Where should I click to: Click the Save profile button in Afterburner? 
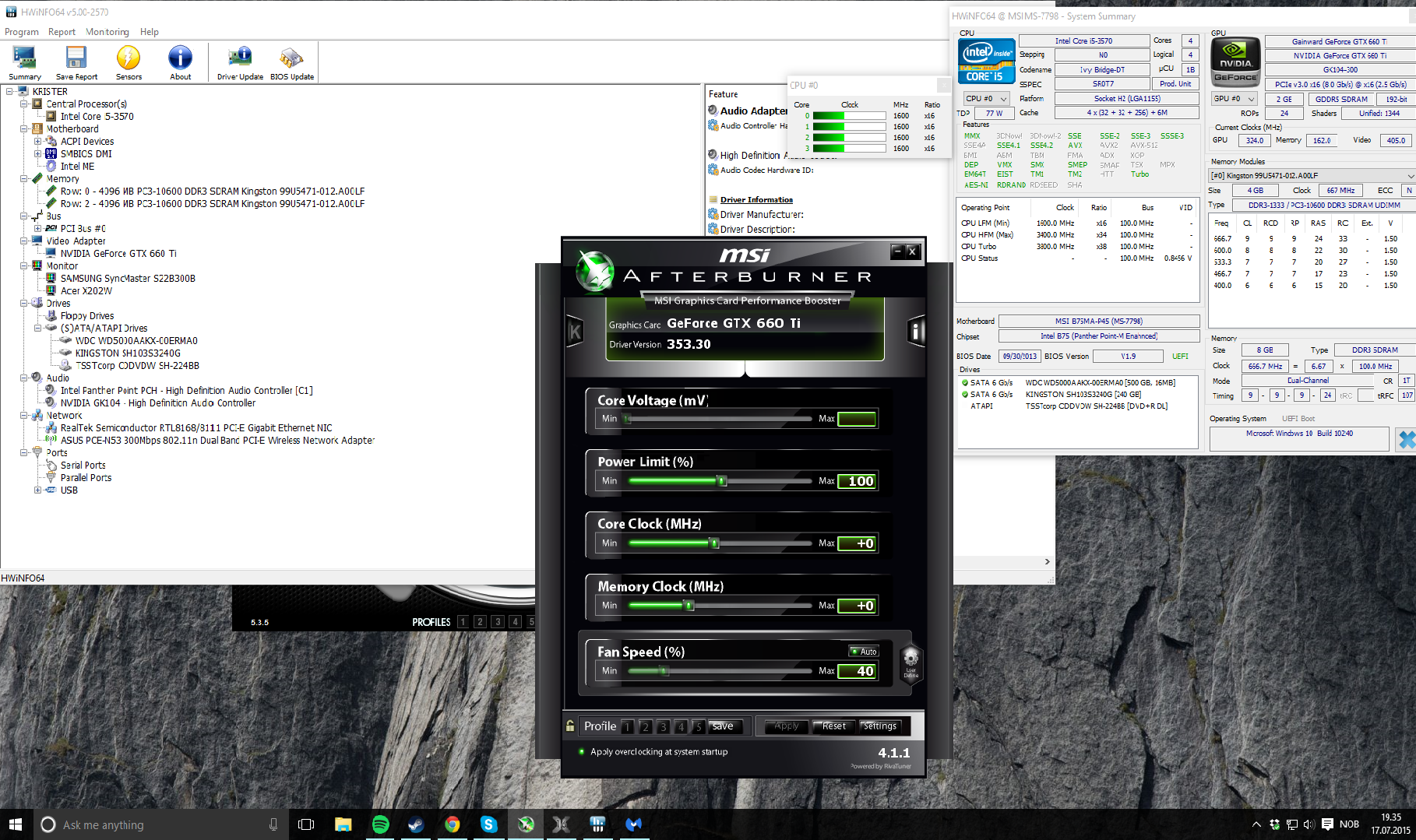click(x=723, y=726)
